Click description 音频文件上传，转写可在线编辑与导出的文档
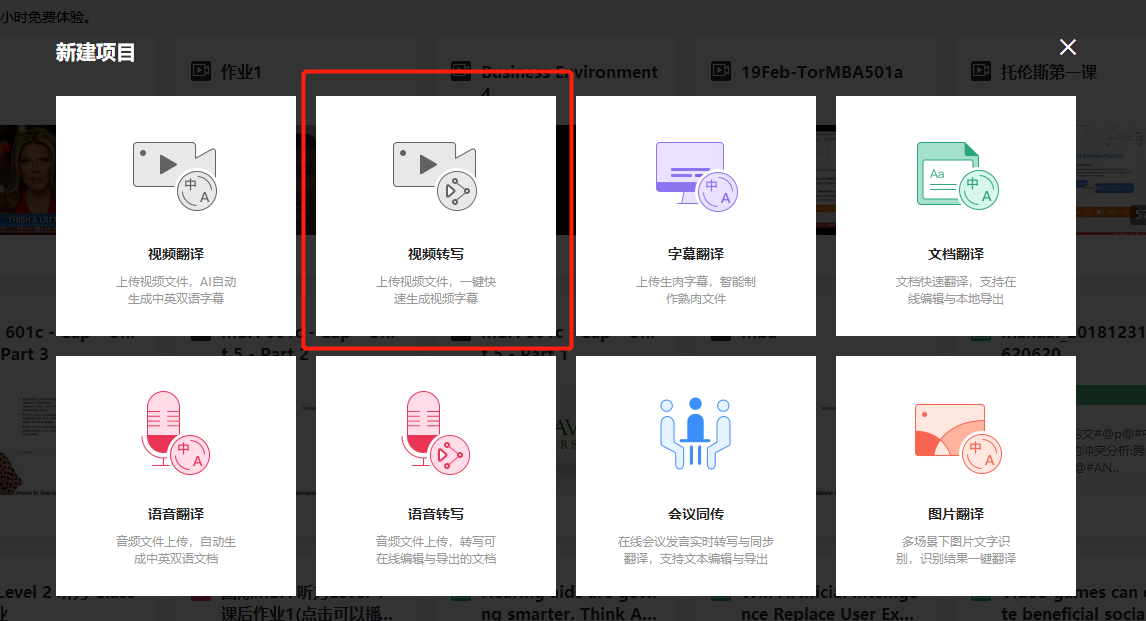The width and height of the screenshot is (1146, 621). (436, 550)
